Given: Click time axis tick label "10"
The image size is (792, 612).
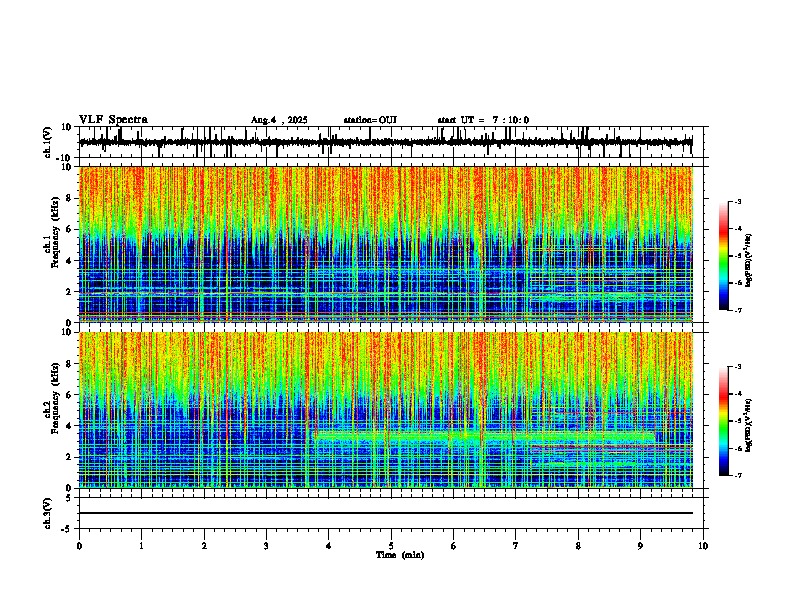Looking at the screenshot, I should [703, 546].
